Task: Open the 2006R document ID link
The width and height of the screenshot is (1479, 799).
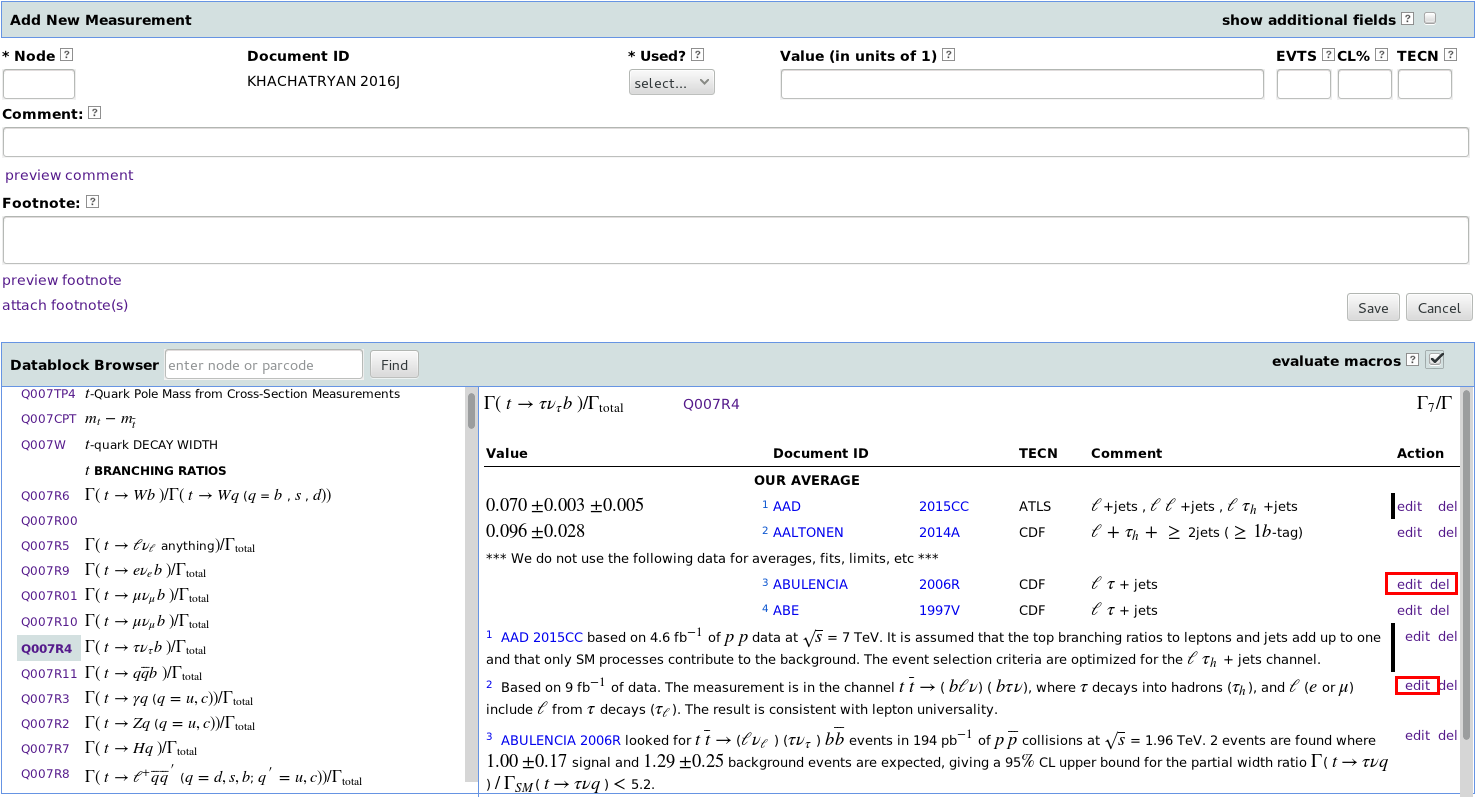Action: [x=939, y=584]
